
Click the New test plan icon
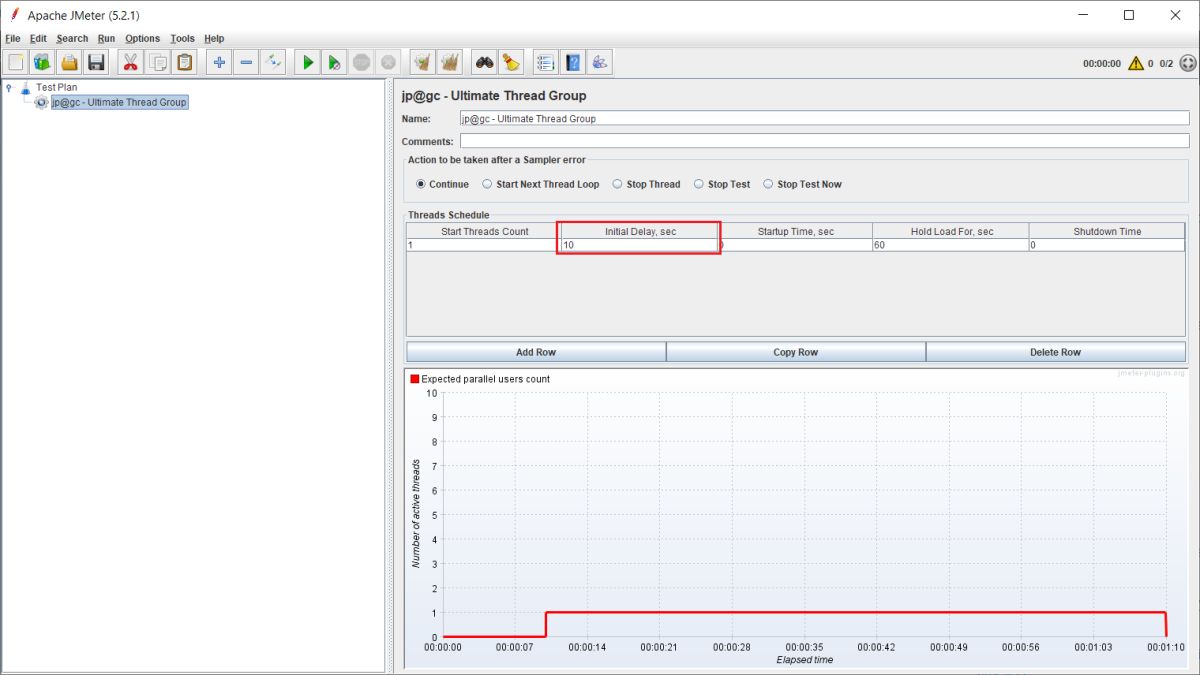pos(15,62)
